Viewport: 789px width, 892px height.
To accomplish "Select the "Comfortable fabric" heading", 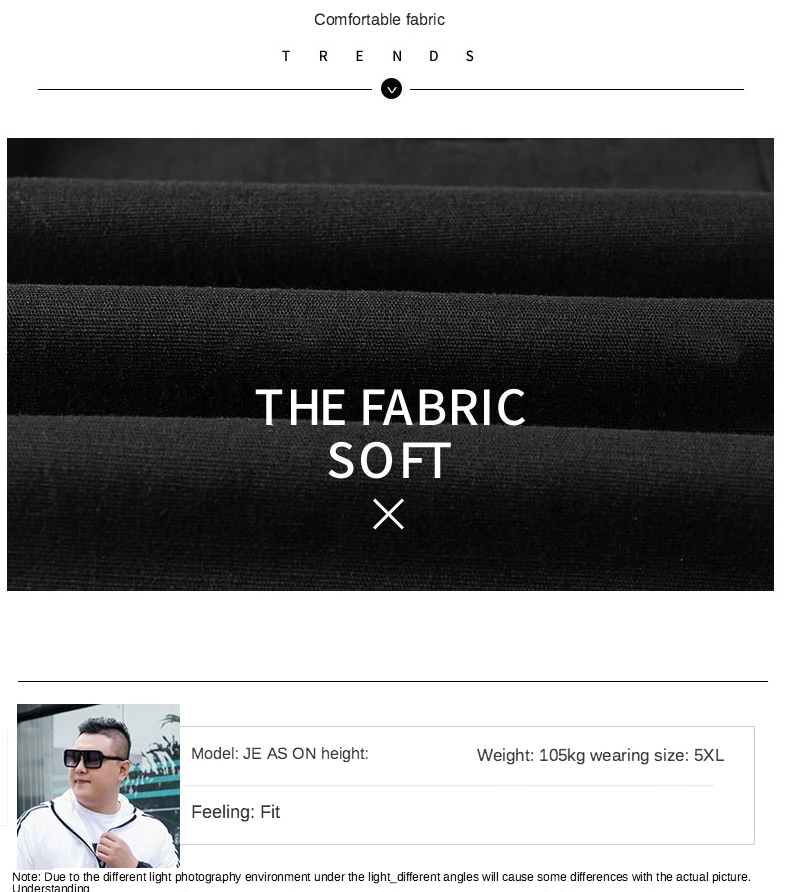I will coord(379,20).
